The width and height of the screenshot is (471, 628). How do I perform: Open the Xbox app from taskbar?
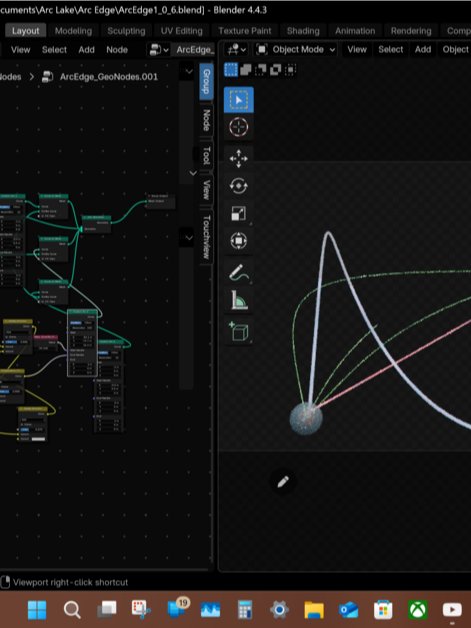(418, 610)
